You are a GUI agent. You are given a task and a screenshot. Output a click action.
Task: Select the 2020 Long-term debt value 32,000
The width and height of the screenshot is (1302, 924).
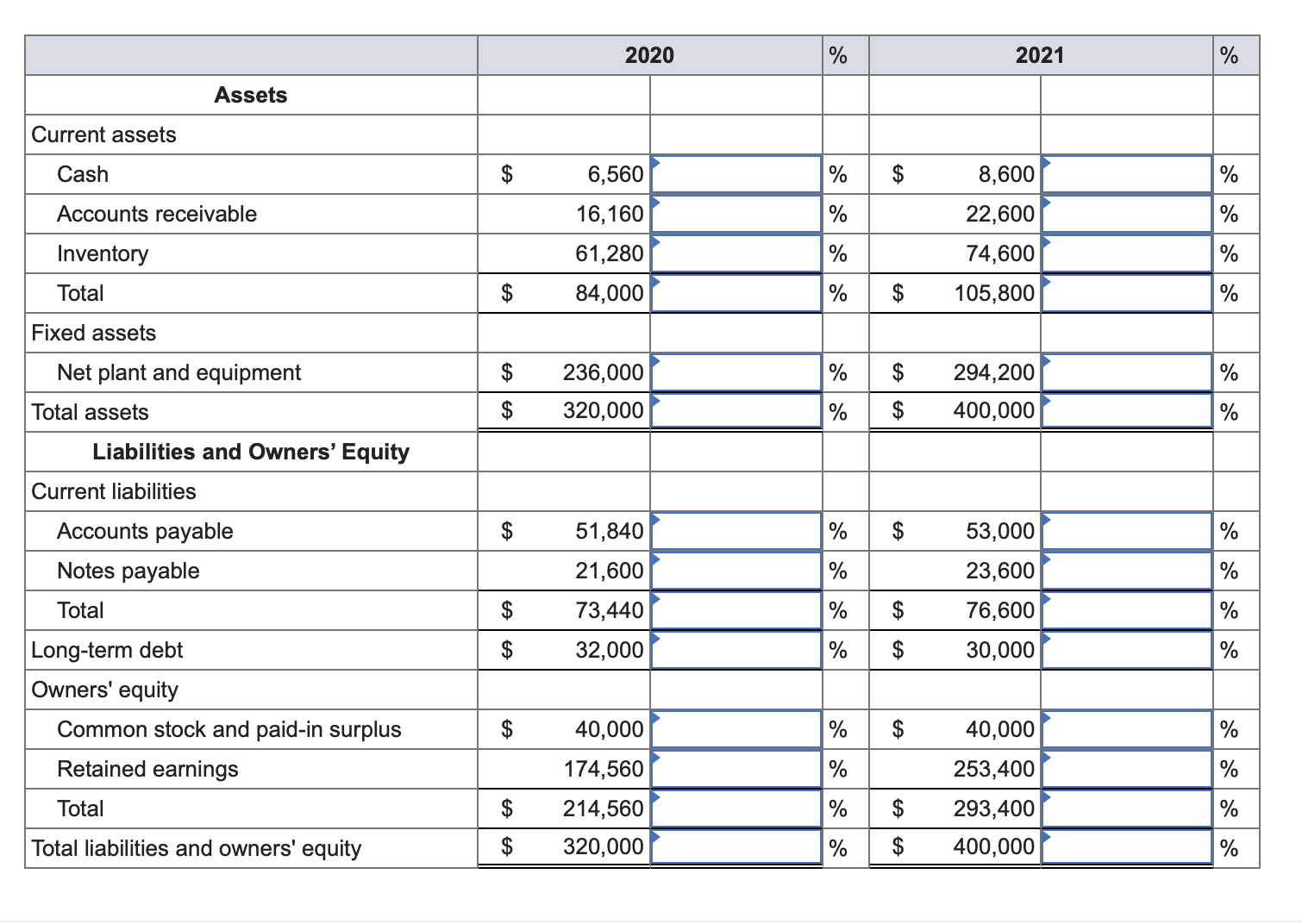(610, 650)
